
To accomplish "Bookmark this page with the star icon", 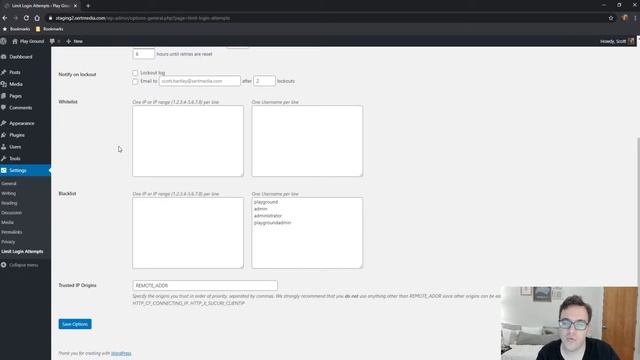I will (611, 18).
